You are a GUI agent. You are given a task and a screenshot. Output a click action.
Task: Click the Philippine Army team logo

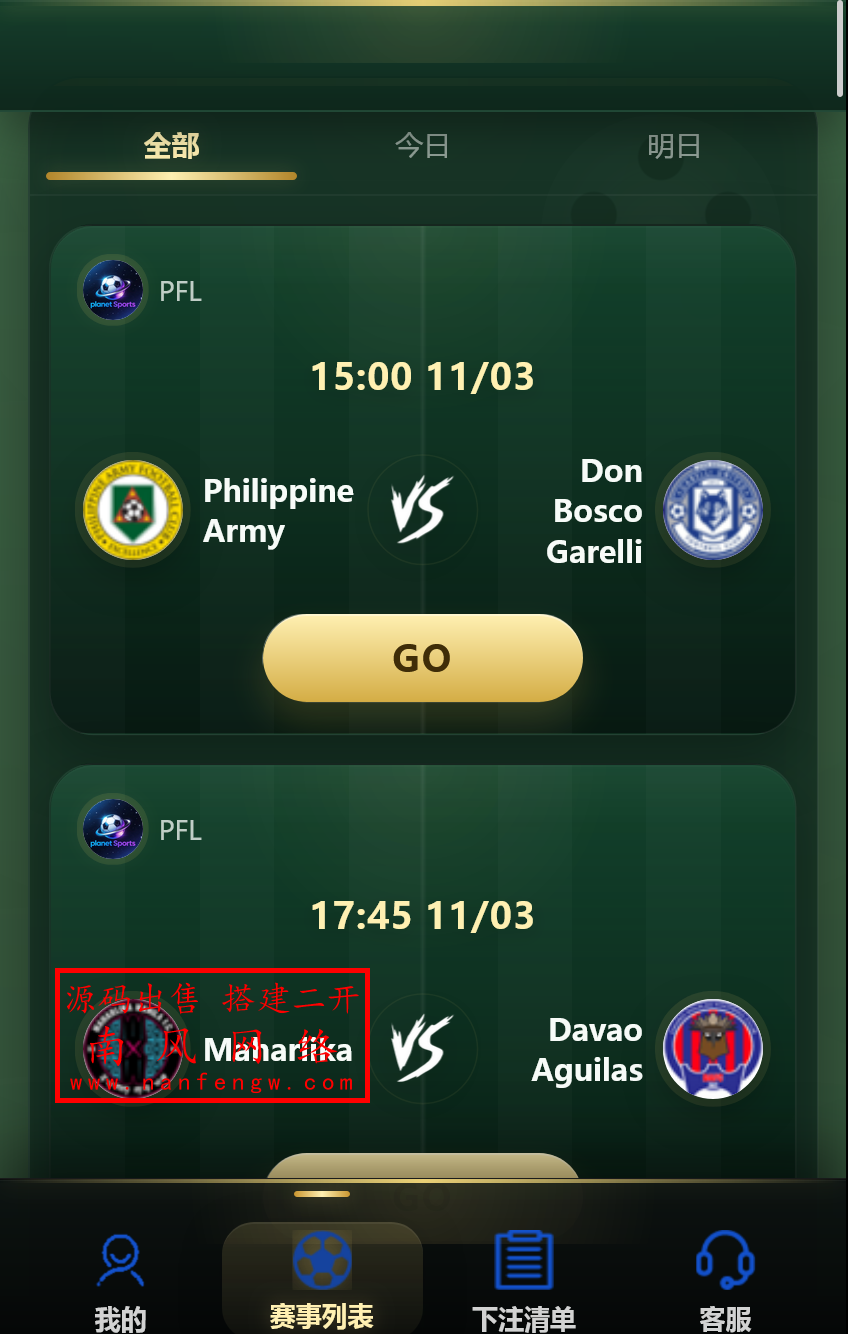click(x=133, y=510)
